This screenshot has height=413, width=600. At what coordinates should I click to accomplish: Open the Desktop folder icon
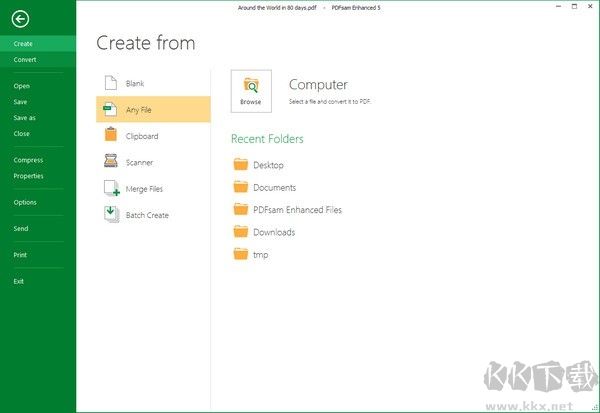tap(241, 164)
